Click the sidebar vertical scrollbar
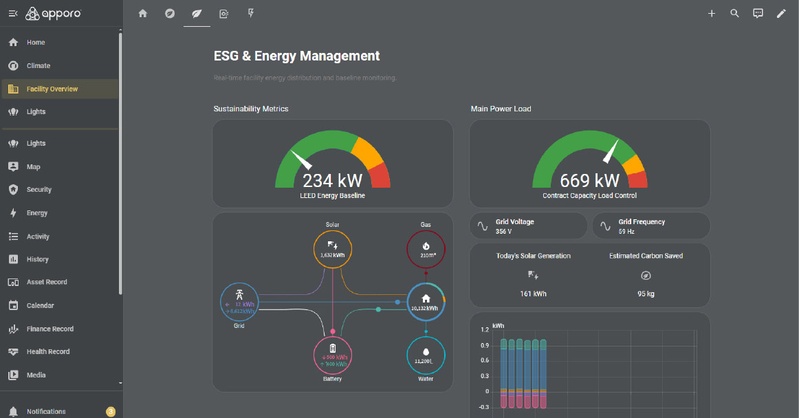The width and height of the screenshot is (799, 418). pos(120,163)
